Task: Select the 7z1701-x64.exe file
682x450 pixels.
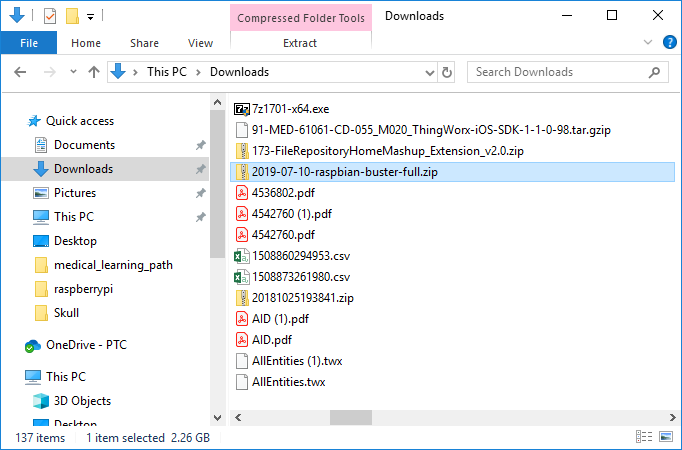Action: point(291,109)
